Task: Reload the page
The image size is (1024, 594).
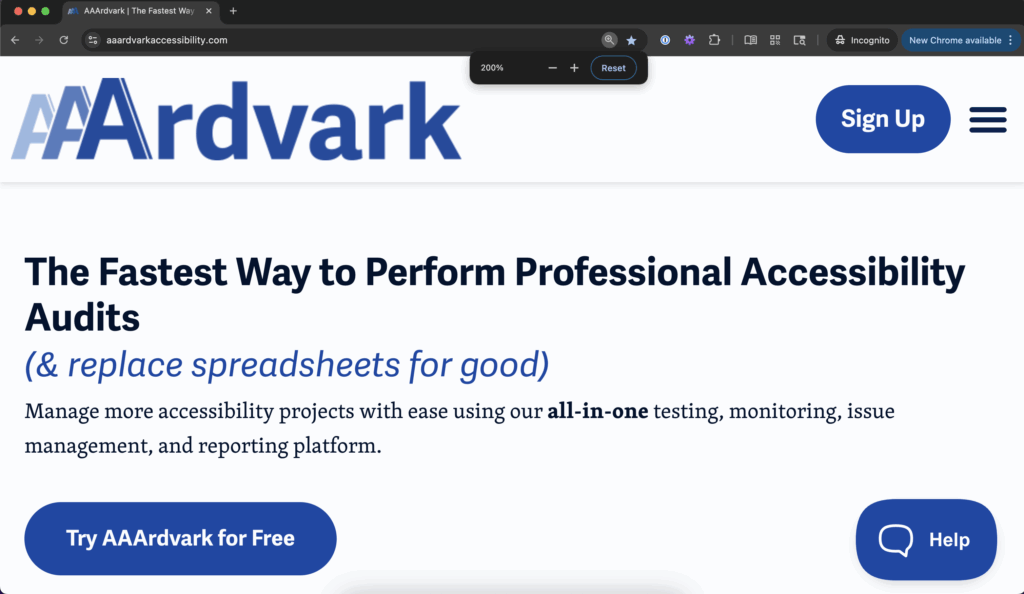Action: (64, 40)
